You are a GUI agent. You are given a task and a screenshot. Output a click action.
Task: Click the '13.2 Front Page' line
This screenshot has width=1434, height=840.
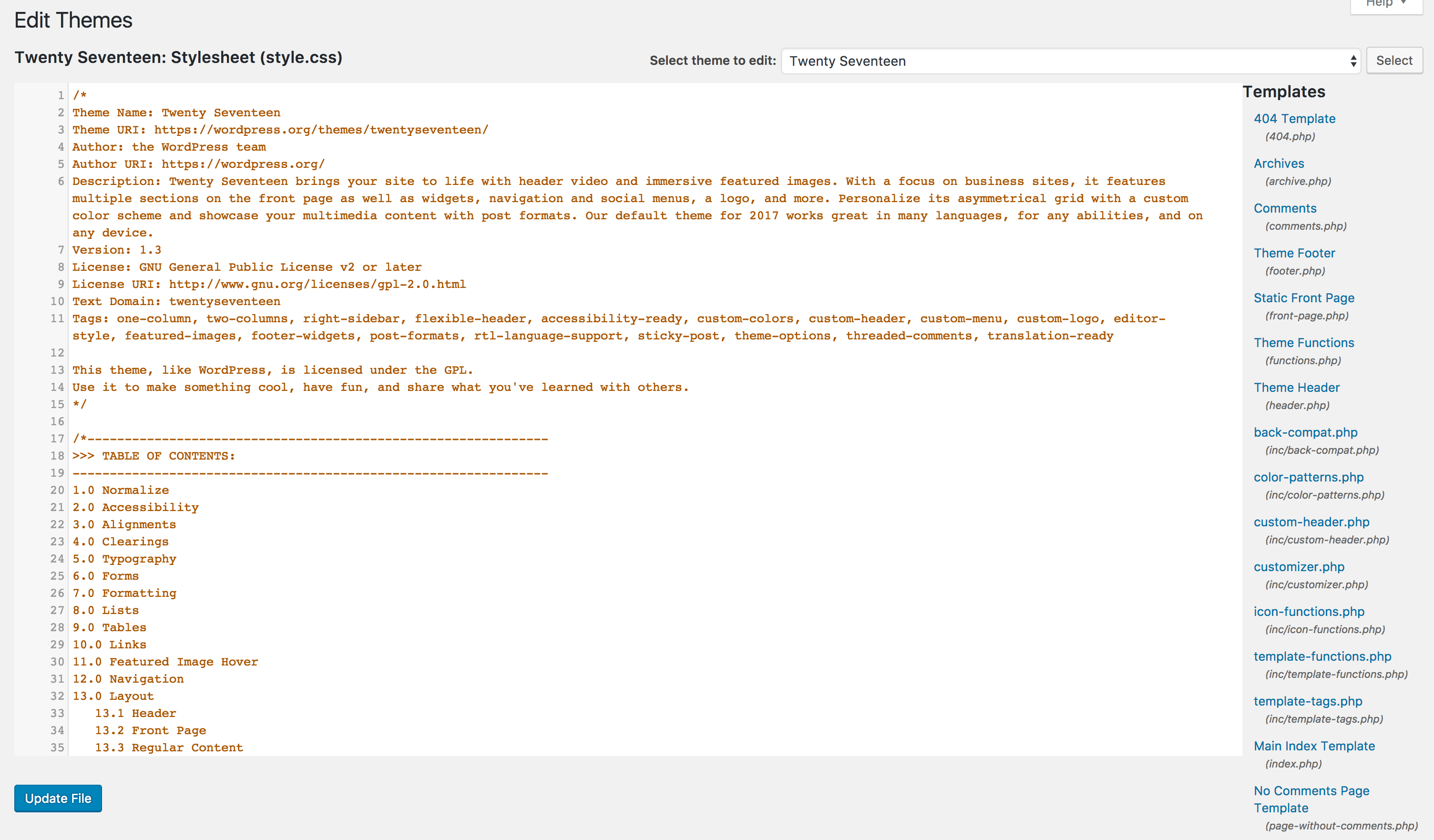click(x=150, y=730)
